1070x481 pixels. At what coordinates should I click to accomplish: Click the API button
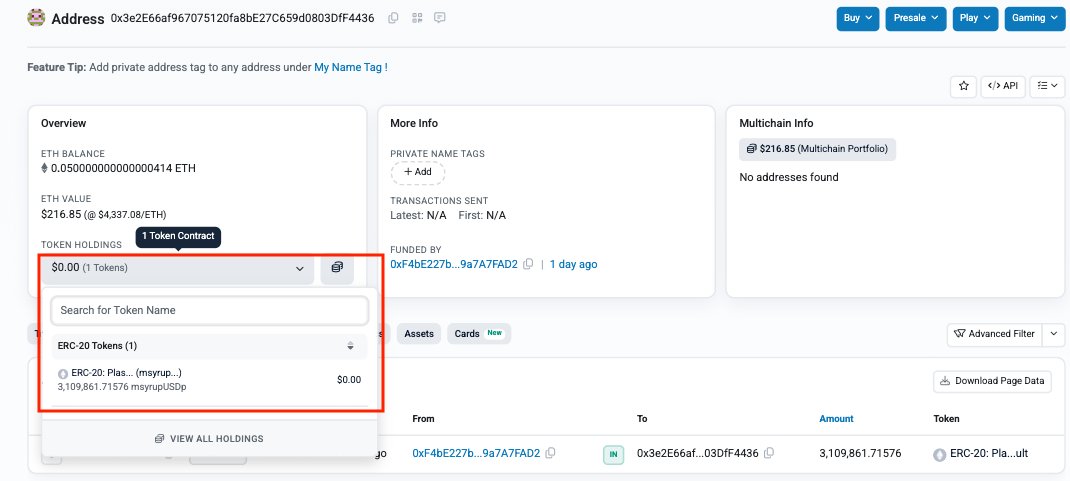pos(1002,86)
